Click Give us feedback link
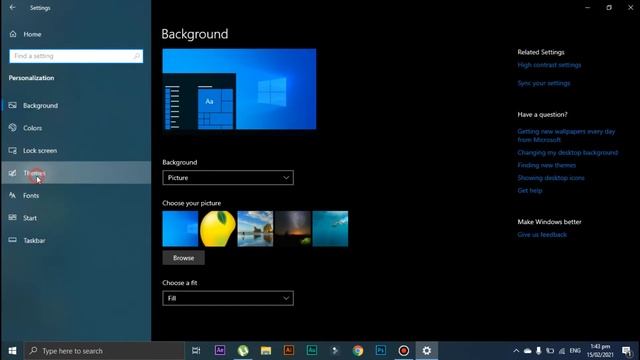 542,234
